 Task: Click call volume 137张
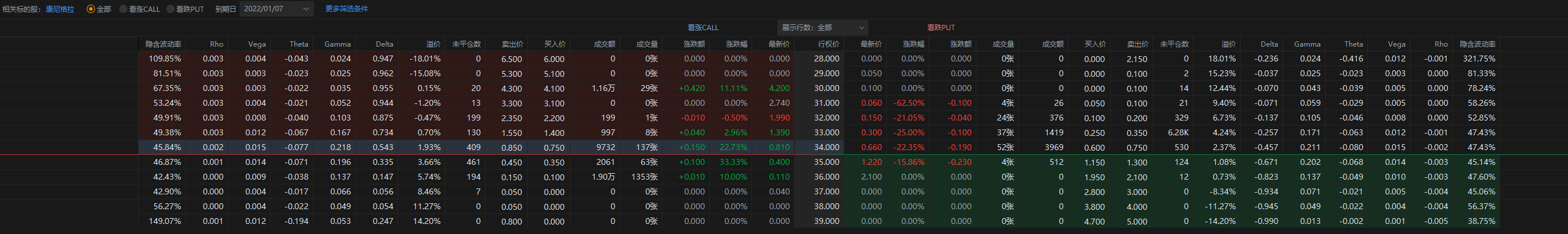click(x=647, y=147)
